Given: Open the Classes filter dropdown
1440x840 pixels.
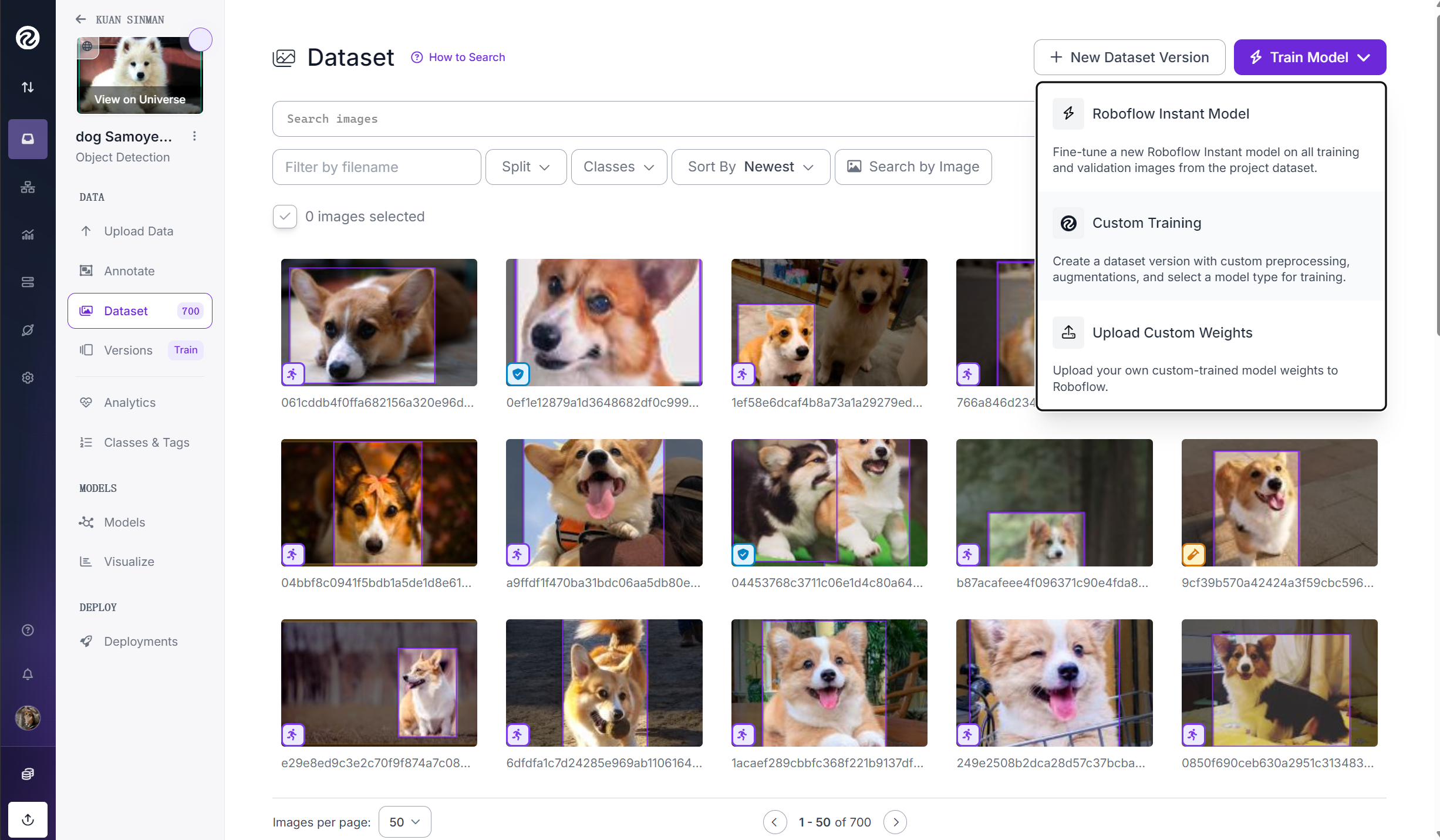Looking at the screenshot, I should point(618,167).
